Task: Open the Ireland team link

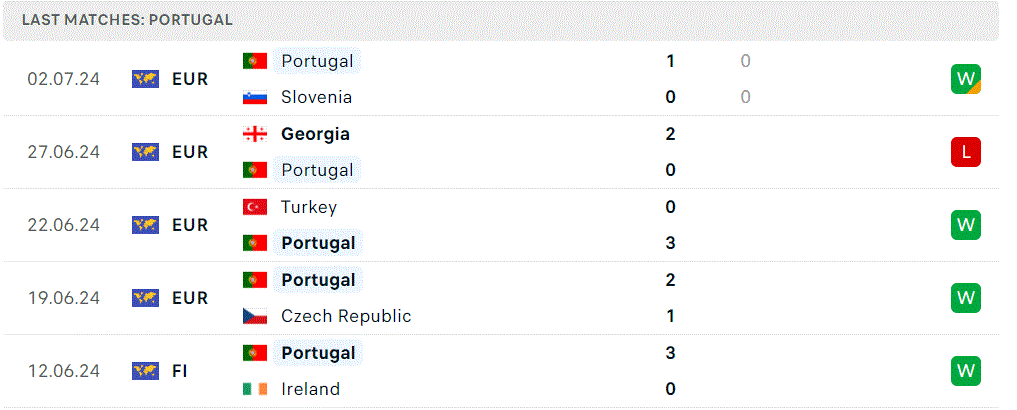Action: [311, 389]
